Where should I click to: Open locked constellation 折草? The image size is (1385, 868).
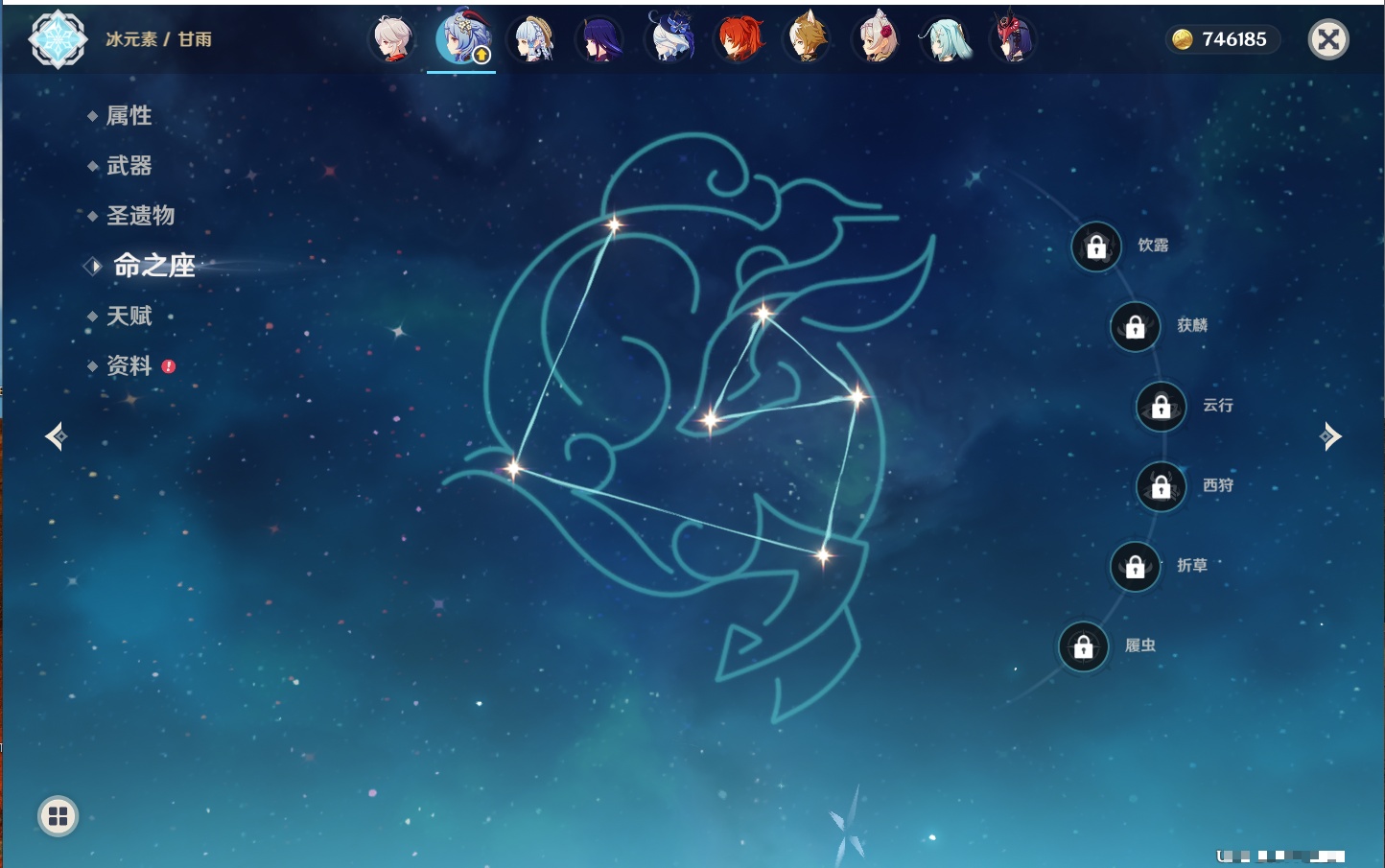[1136, 567]
